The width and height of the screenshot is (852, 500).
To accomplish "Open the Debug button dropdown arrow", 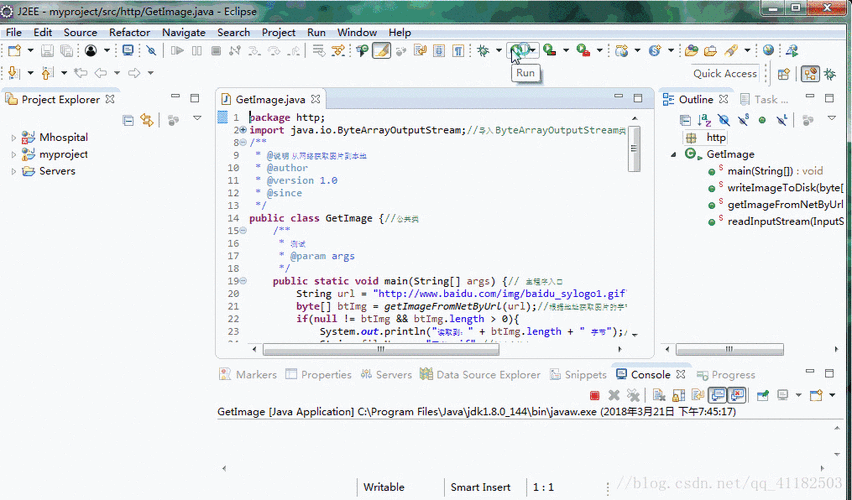I will pos(498,51).
